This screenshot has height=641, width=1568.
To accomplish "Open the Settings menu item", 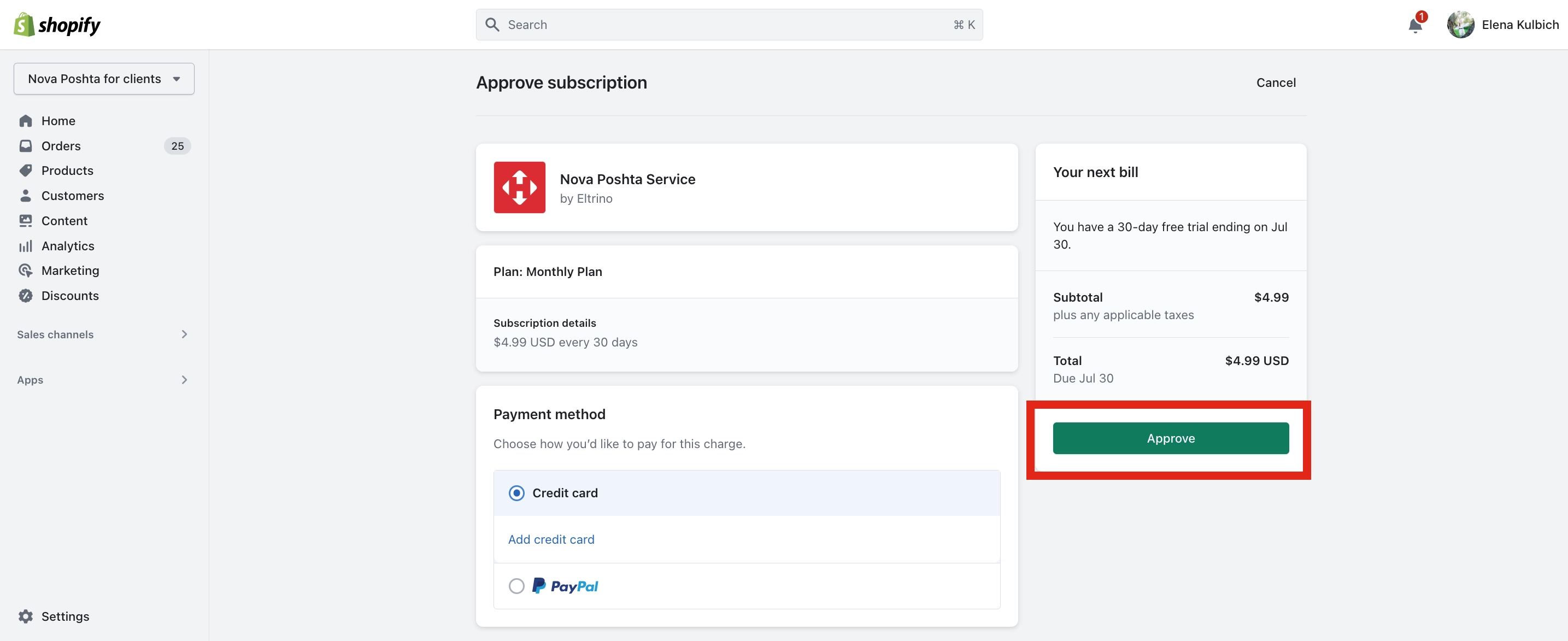I will (65, 616).
